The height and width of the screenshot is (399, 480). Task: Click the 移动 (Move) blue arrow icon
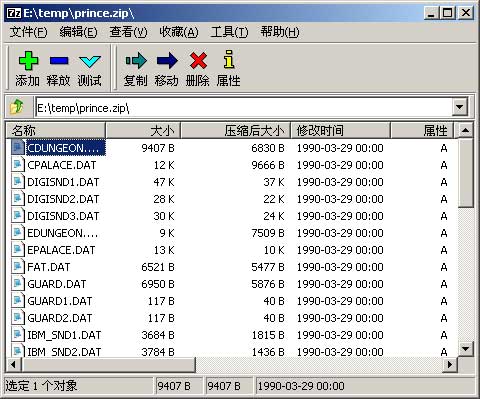tap(167, 61)
